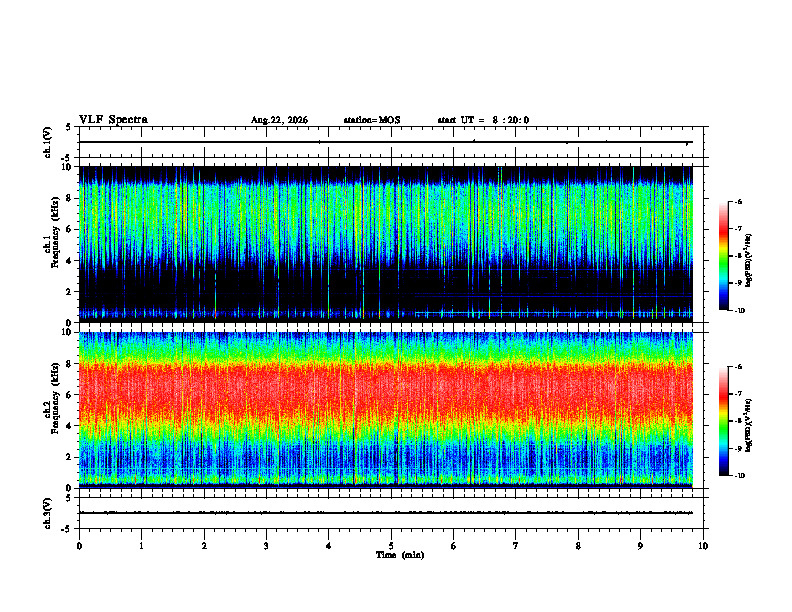Click the ch.1 spectrogram color scale bar
Screen dimensions: 792x612
tap(723, 256)
